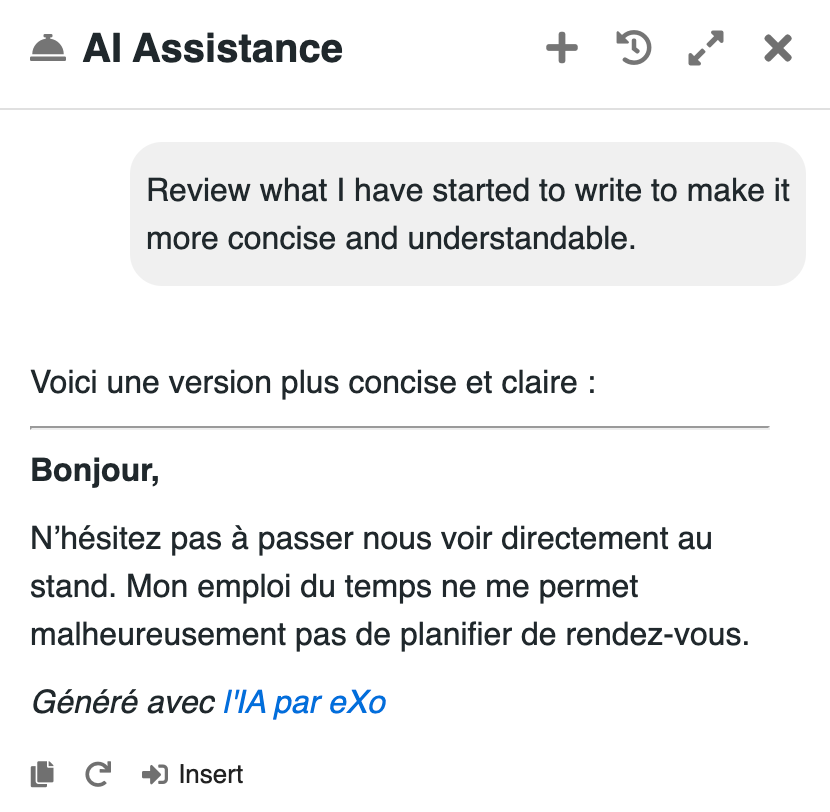Screen dimensions: 830x812
Task: Click the "AI Assistance" panel title
Action: 212,48
